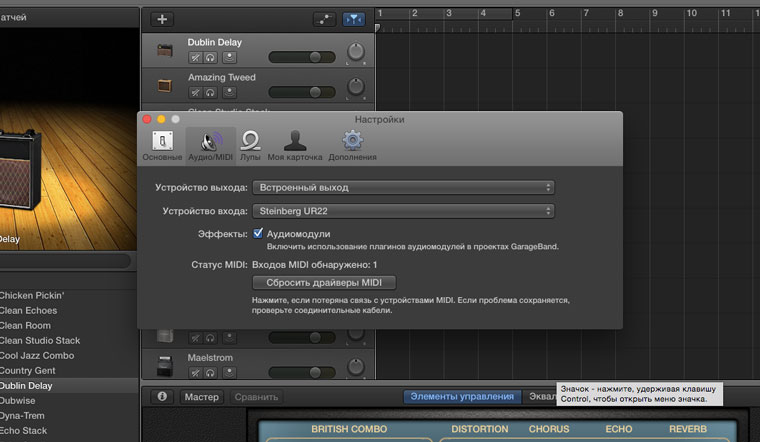Click the DISTORTION section label on amp

tap(479, 429)
